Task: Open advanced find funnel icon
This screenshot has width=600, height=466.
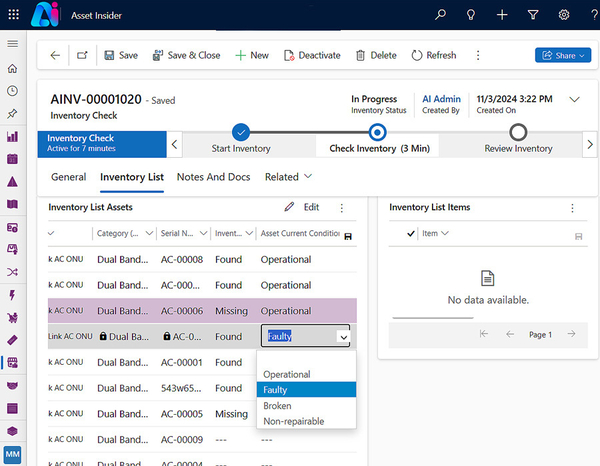Action: click(533, 15)
